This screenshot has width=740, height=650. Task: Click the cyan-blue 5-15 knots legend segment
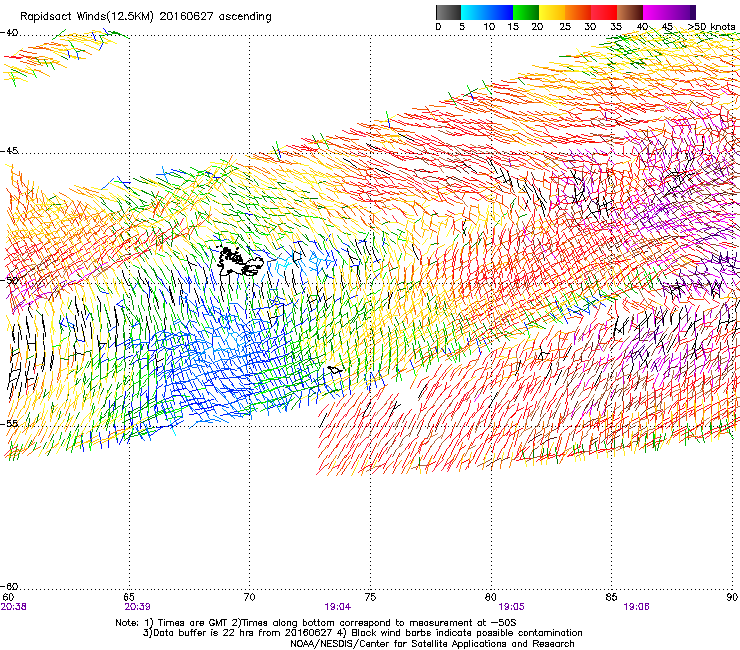pyautogui.click(x=487, y=12)
